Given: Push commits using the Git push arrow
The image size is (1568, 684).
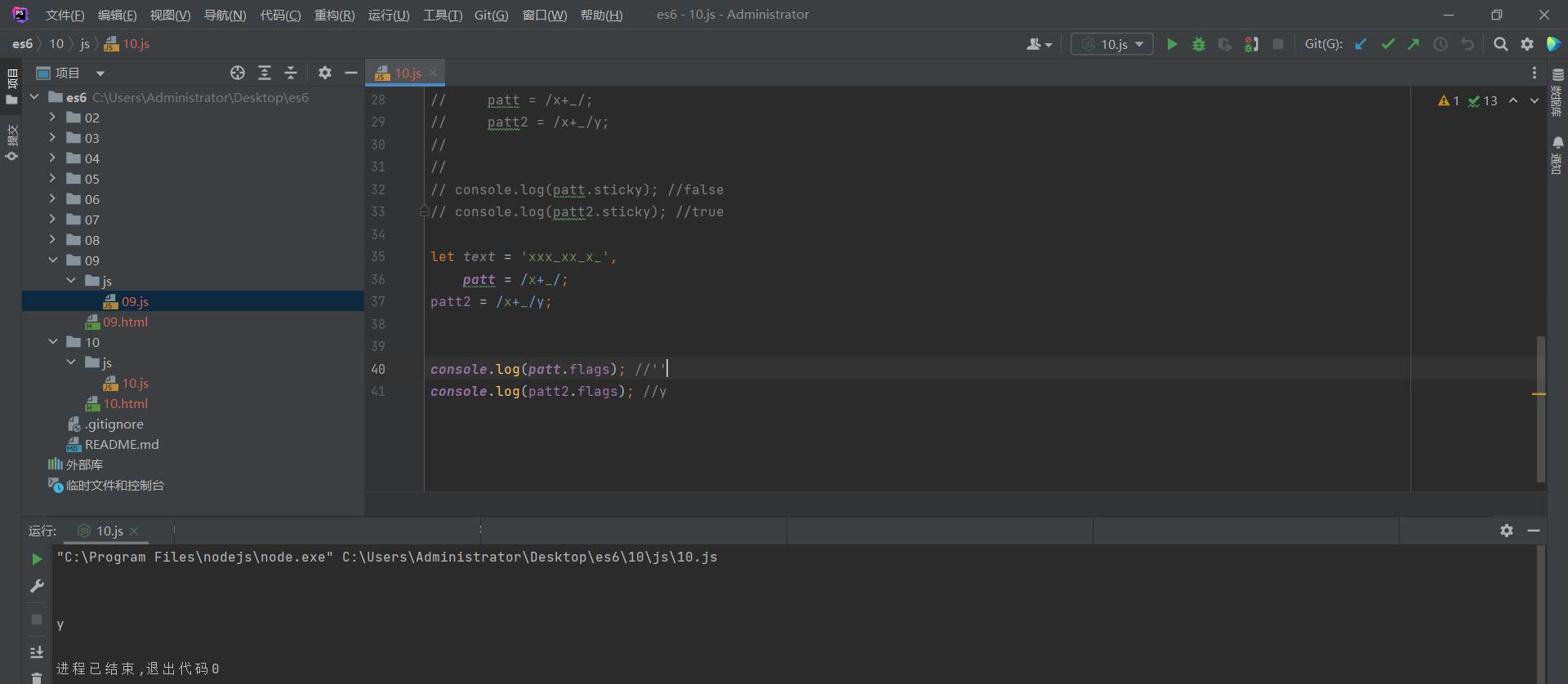Looking at the screenshot, I should tap(1414, 44).
